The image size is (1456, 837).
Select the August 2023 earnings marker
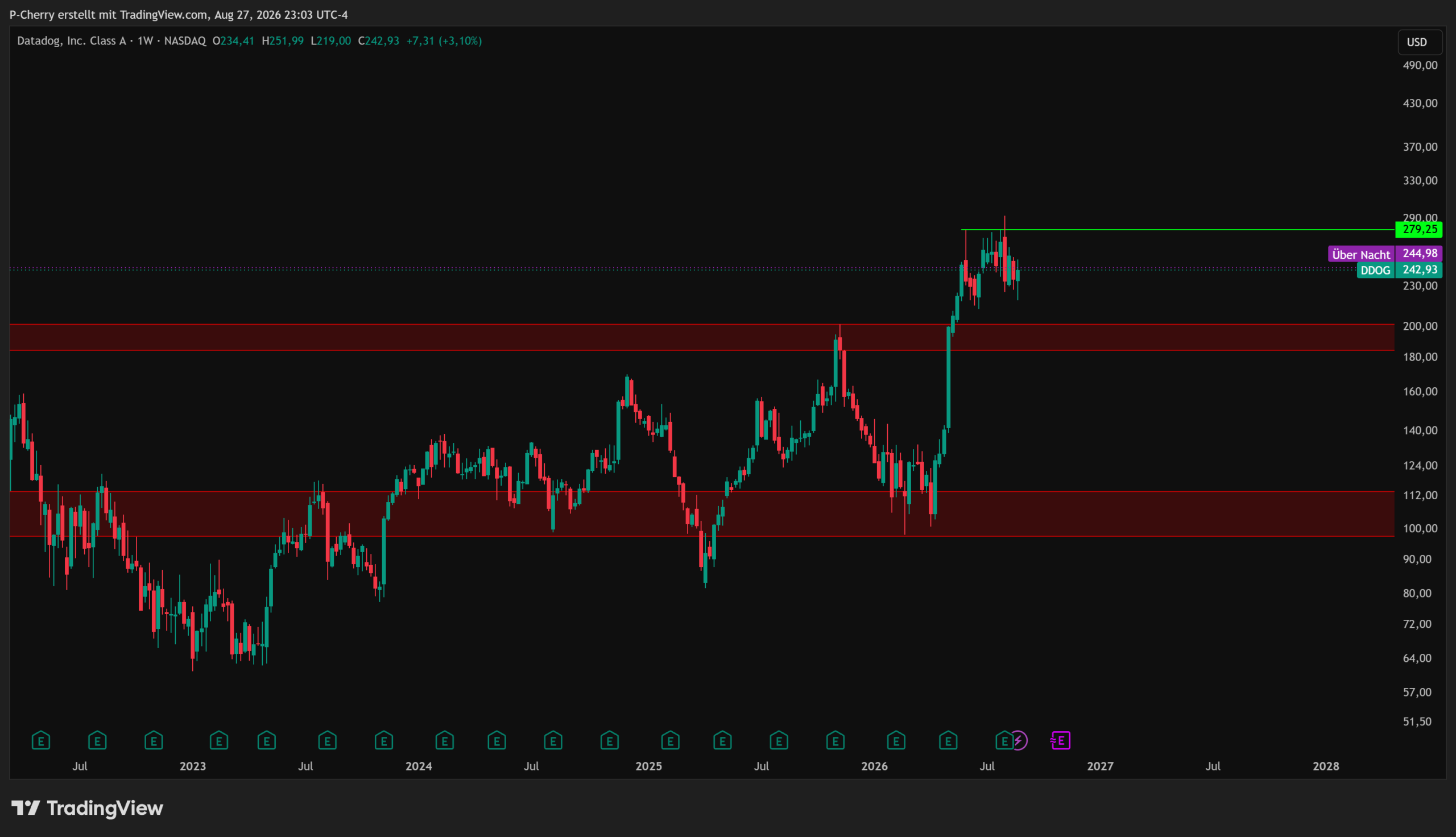click(x=327, y=740)
